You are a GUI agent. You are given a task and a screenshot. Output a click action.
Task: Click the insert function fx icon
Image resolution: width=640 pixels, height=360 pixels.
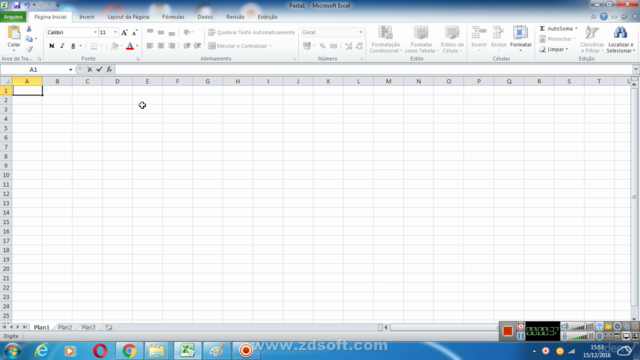(109, 69)
